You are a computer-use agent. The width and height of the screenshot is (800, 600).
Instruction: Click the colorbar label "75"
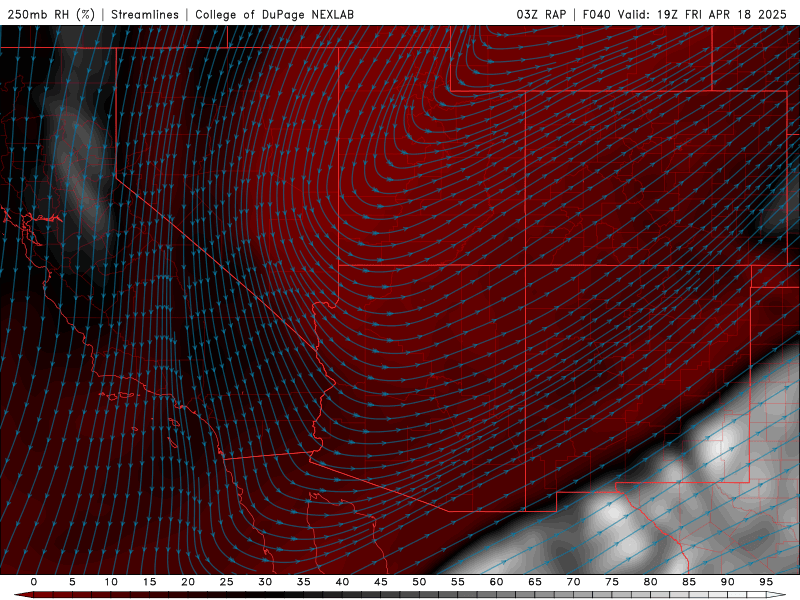pos(612,582)
